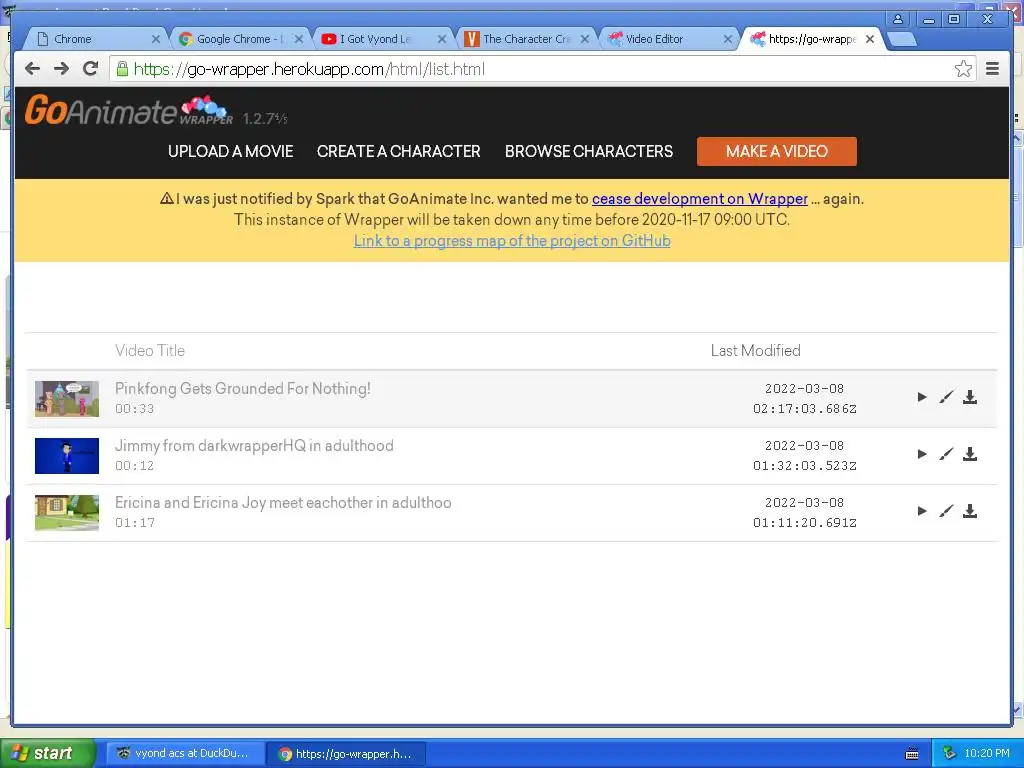The image size is (1024, 768).
Task: Click title 'Pinkfong Gets Grounded For Nothing!'
Action: (242, 389)
